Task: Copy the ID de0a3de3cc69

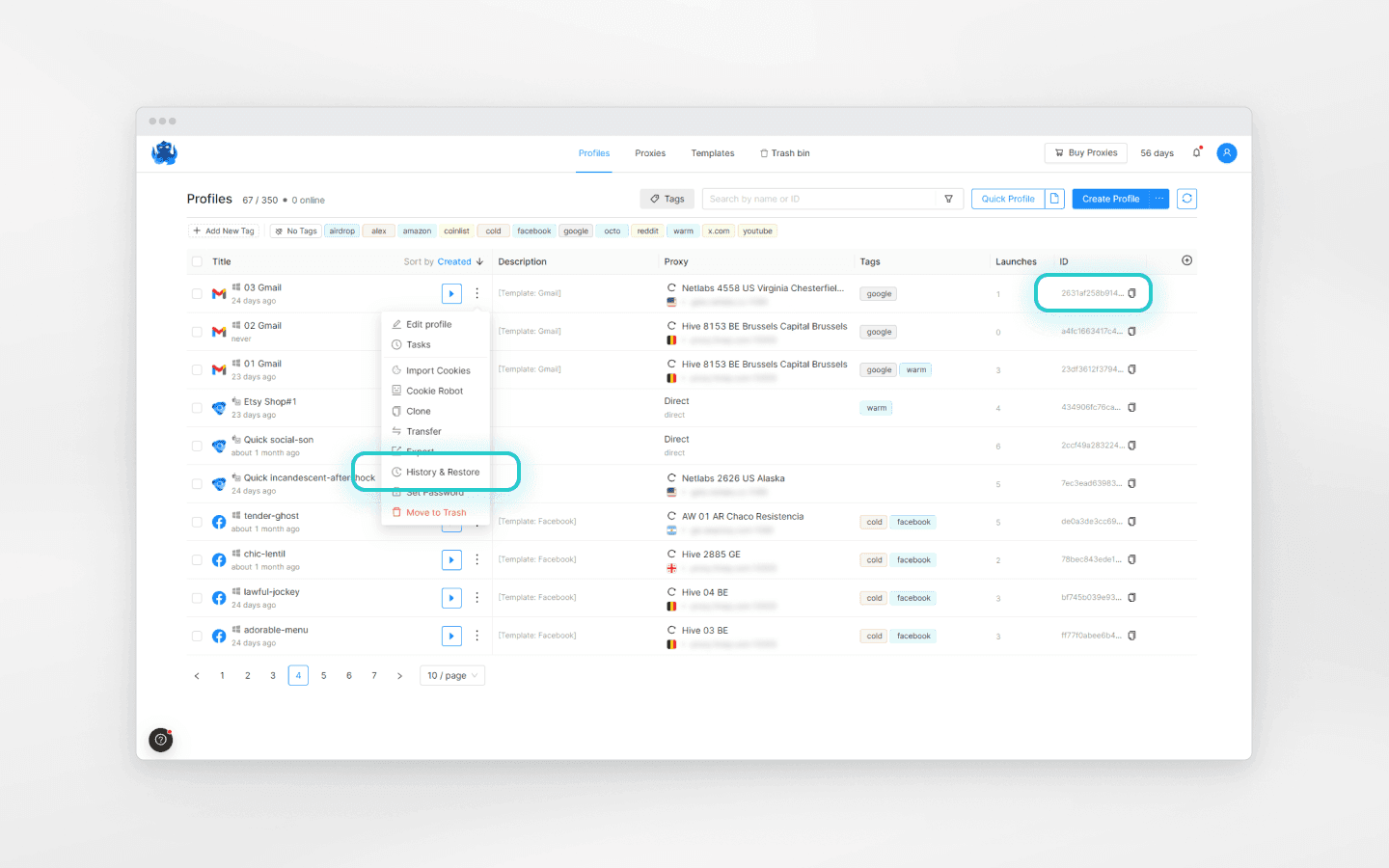Action: pyautogui.click(x=1132, y=522)
